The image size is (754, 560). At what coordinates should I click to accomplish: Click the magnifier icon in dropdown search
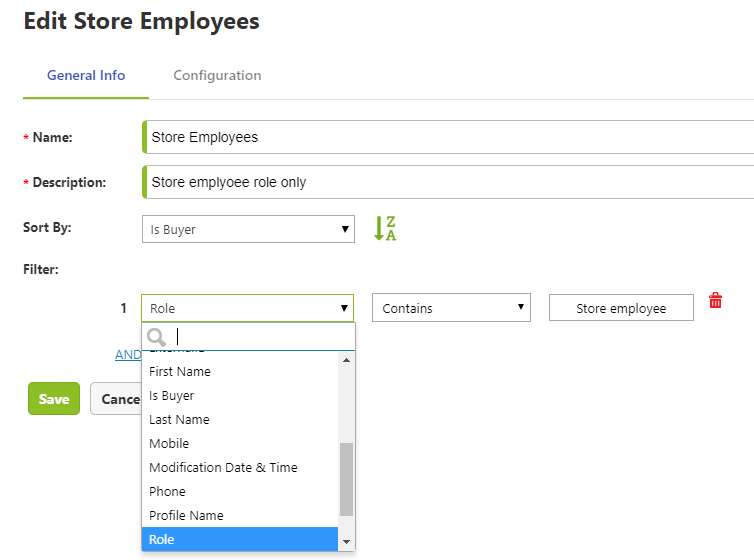[x=156, y=337]
